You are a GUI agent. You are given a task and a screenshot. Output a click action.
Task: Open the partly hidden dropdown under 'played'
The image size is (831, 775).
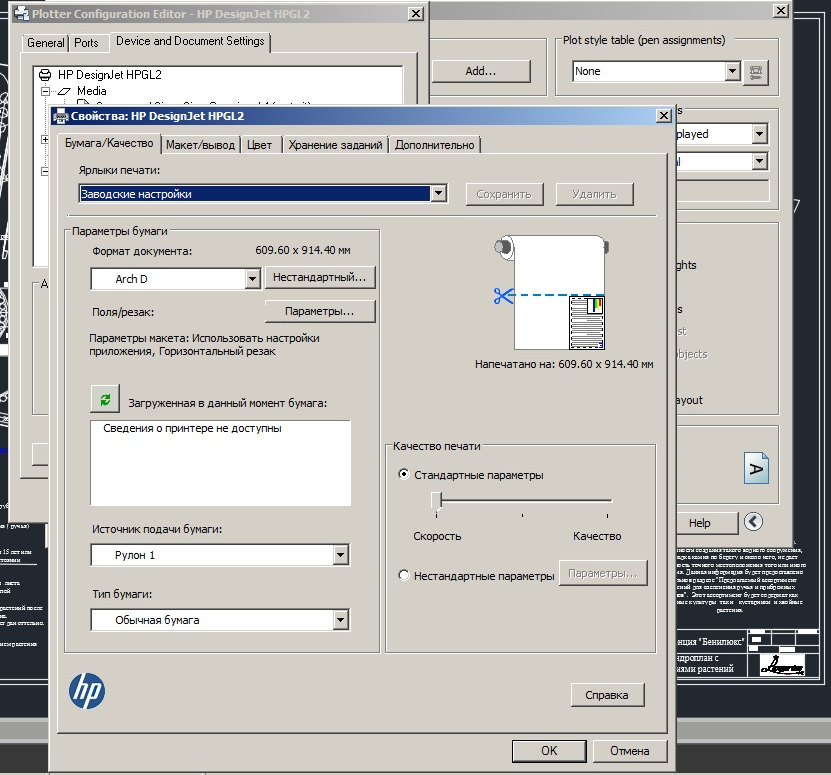(x=759, y=161)
